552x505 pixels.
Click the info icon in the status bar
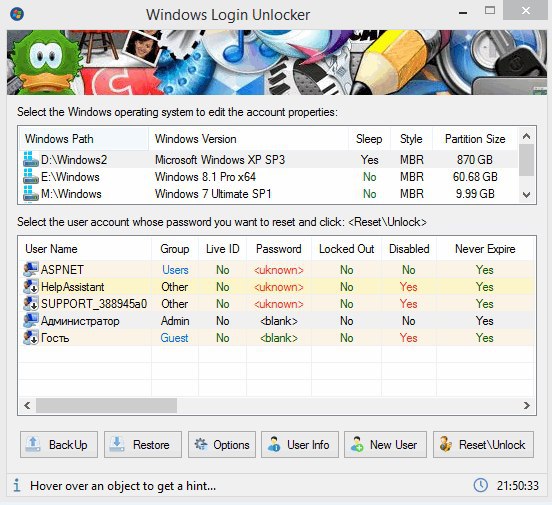coord(17,486)
